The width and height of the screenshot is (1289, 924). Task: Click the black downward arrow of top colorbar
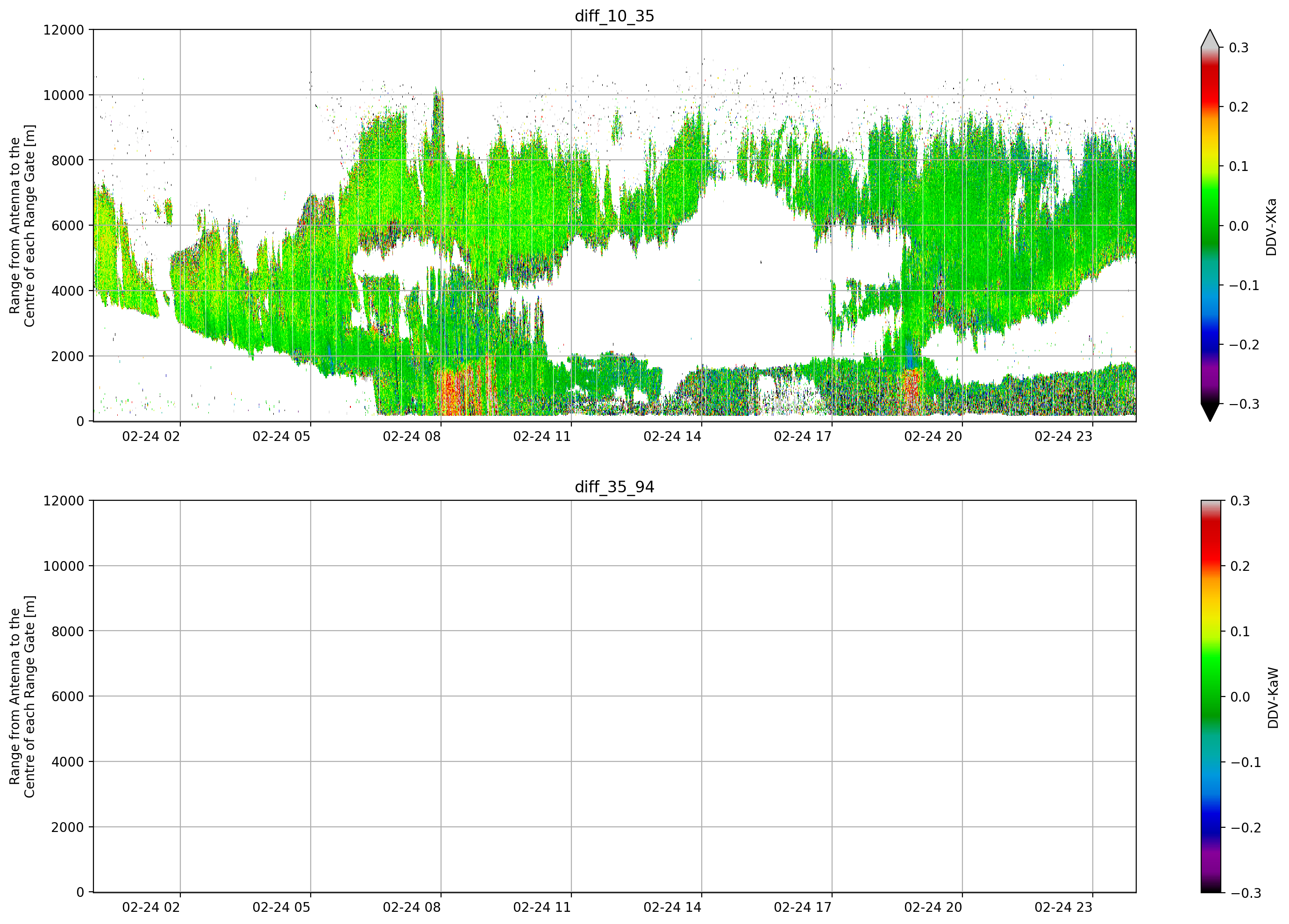tap(1210, 412)
